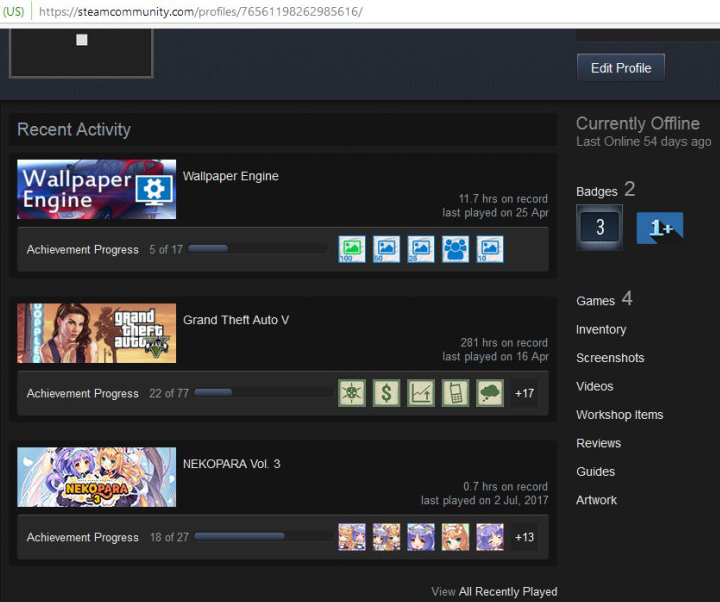Click the Wallpaper Engine achievement progress bar

point(258,249)
